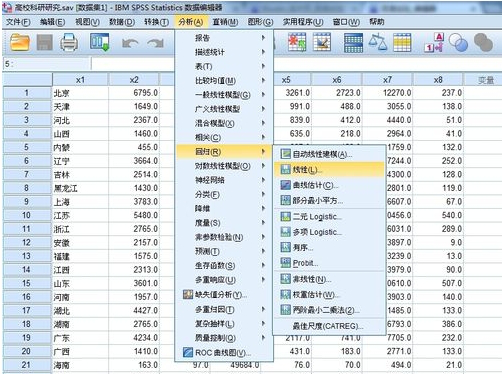Click icon beside 自动线性建模(A)
This screenshot has width=502, height=388.
(285, 154)
